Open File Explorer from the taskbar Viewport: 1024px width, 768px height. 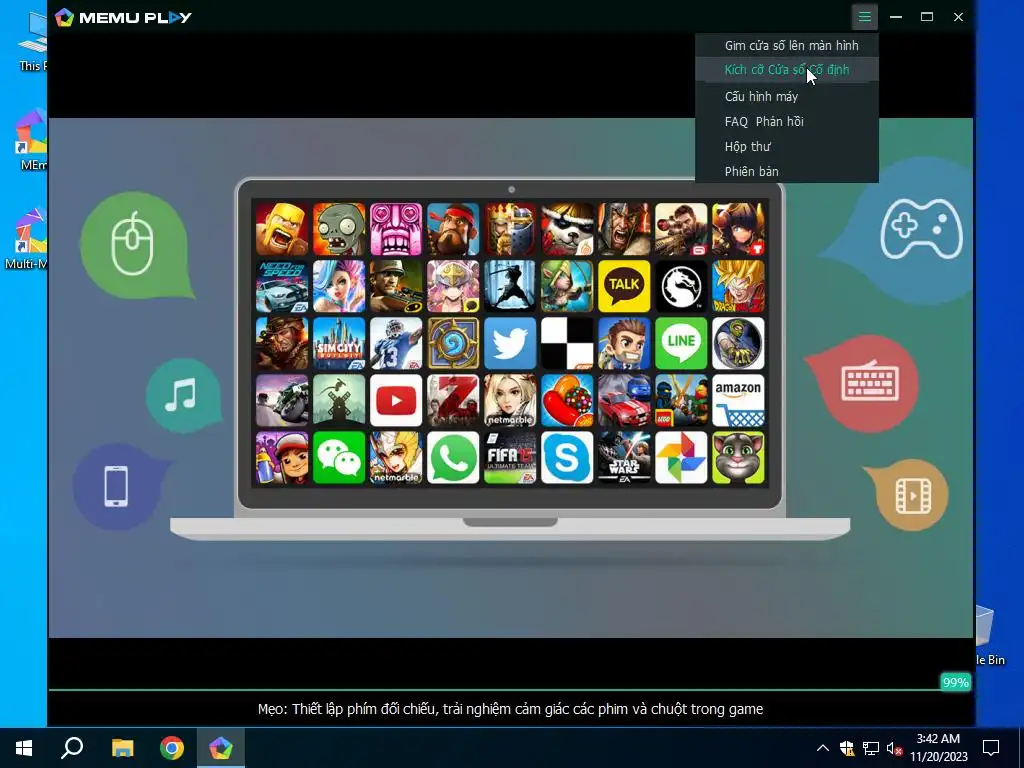coord(122,748)
